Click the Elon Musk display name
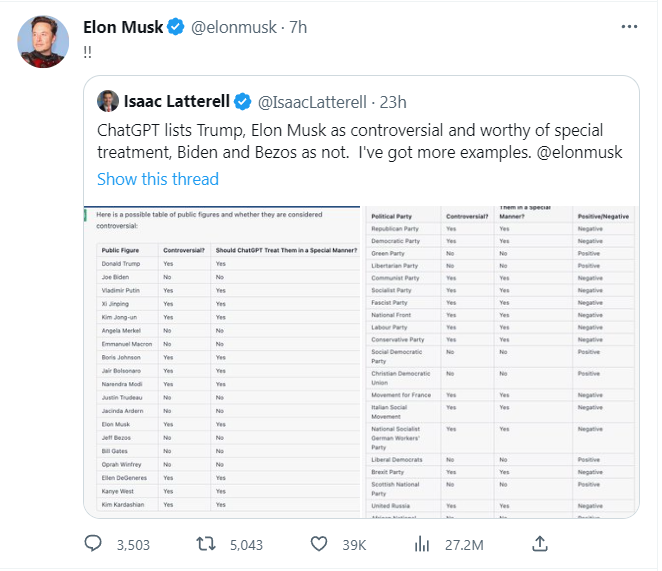Image resolution: width=662 pixels, height=571 pixels. (x=123, y=27)
